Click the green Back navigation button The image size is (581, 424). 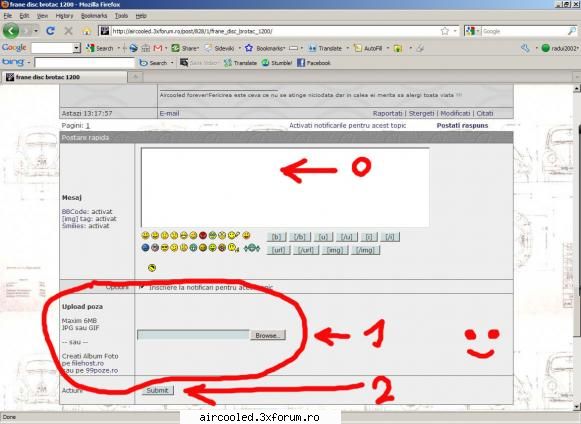11,31
